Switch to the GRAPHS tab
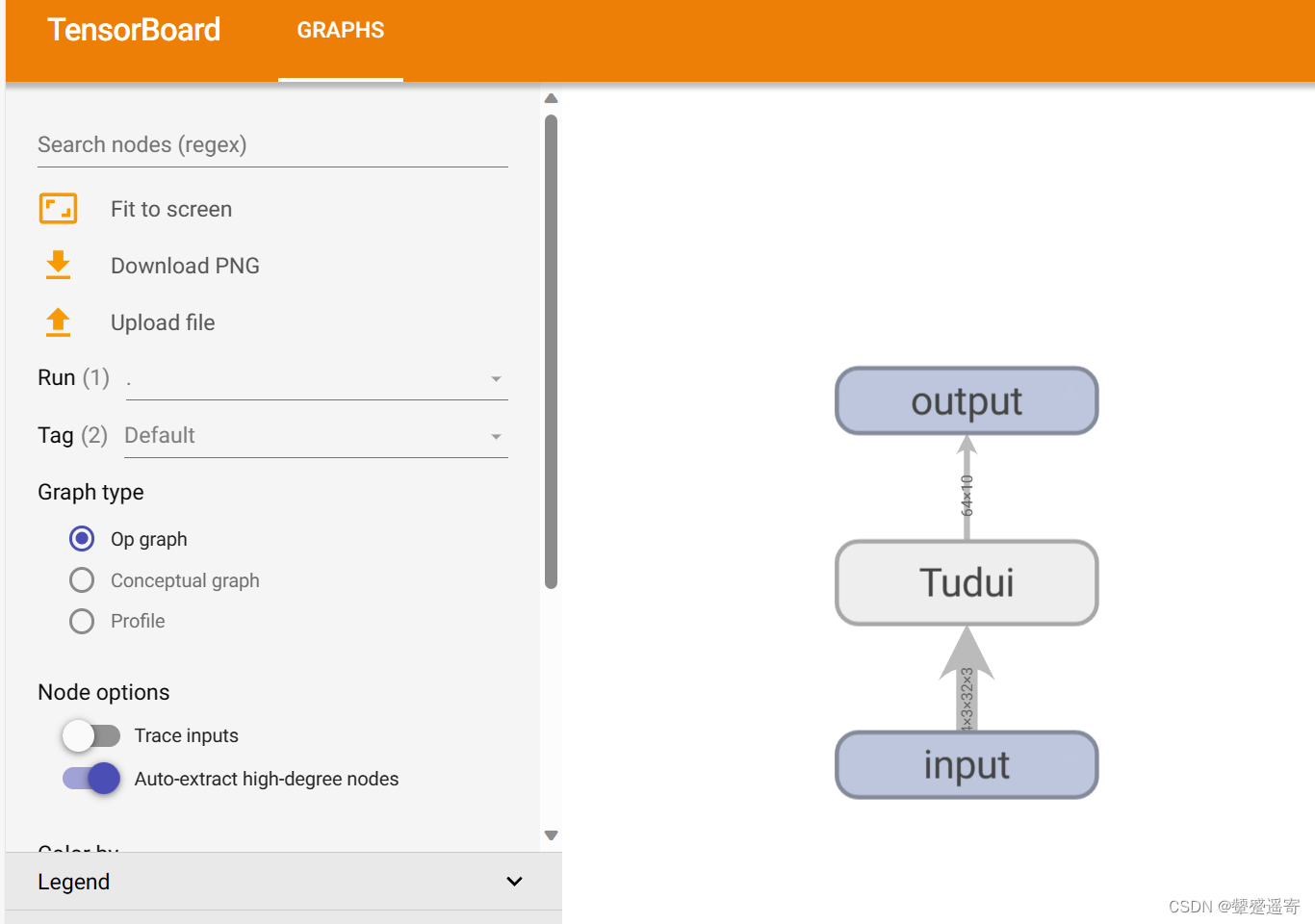 (341, 31)
